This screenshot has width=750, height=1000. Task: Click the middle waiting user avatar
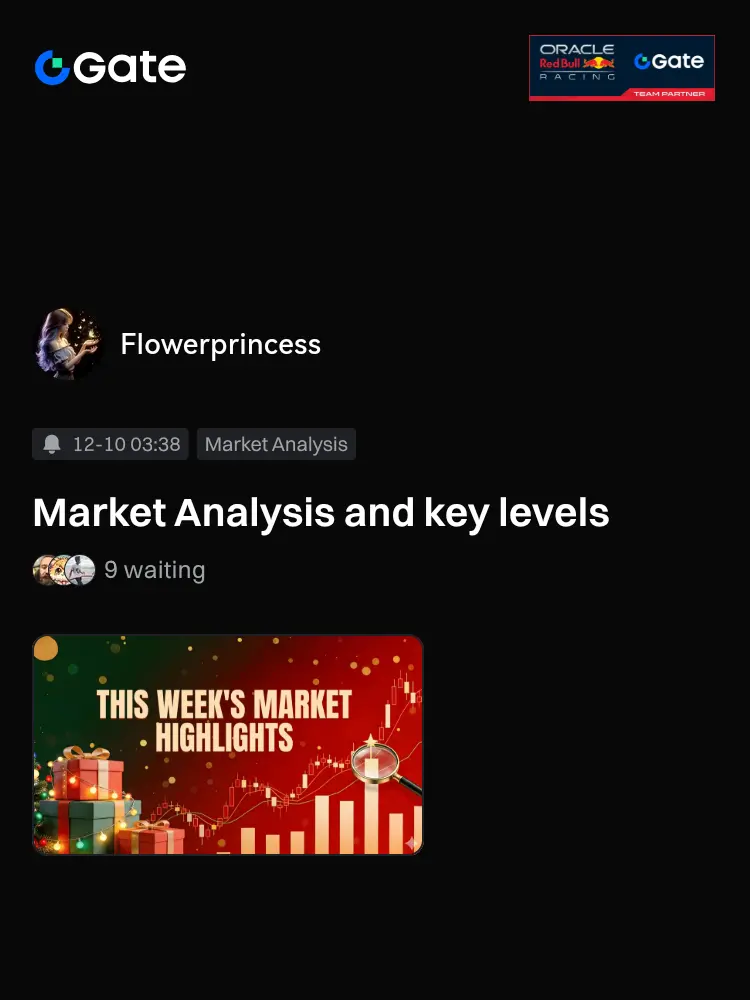[x=61, y=570]
